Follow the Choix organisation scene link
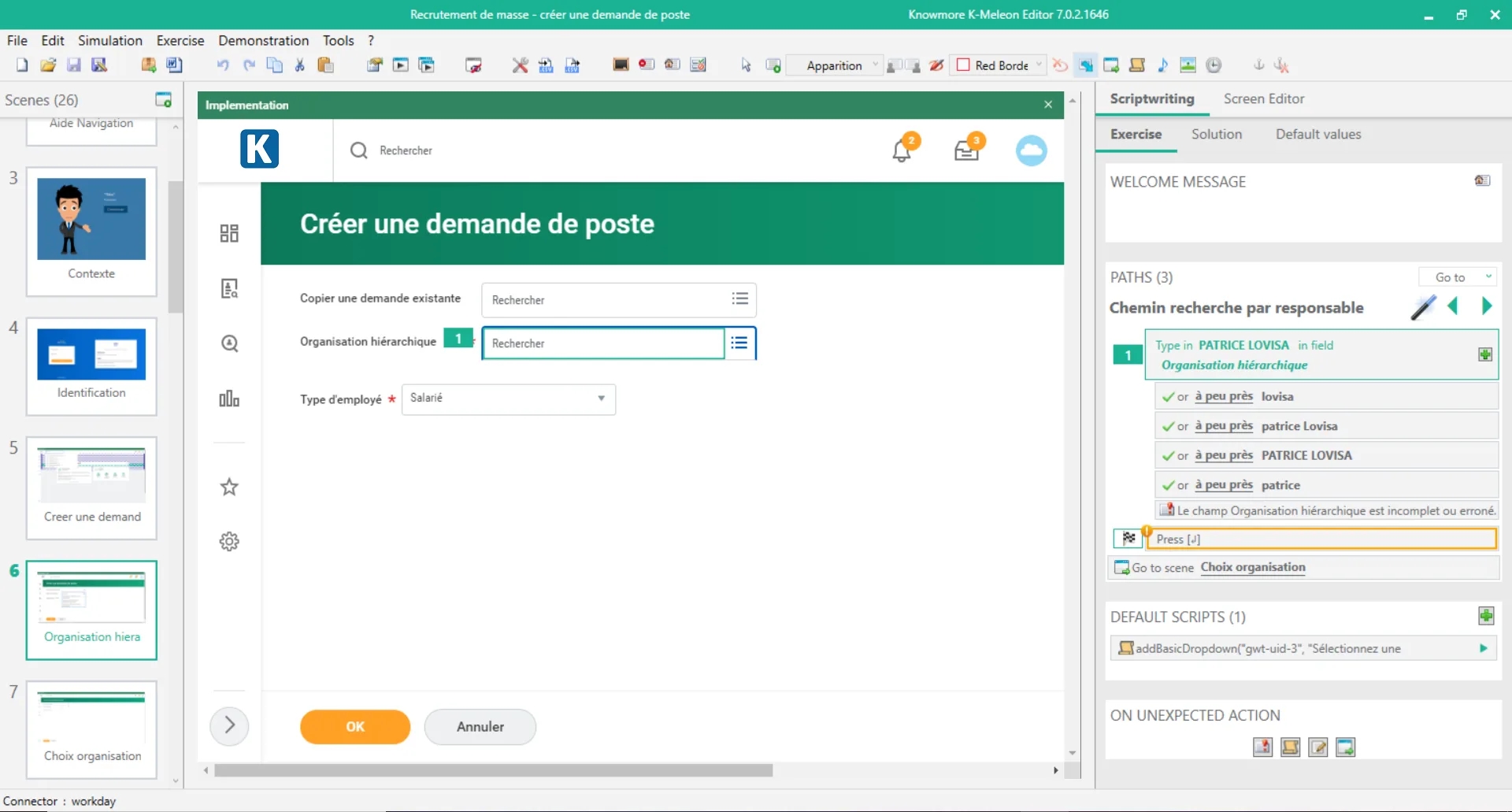 coord(1252,567)
